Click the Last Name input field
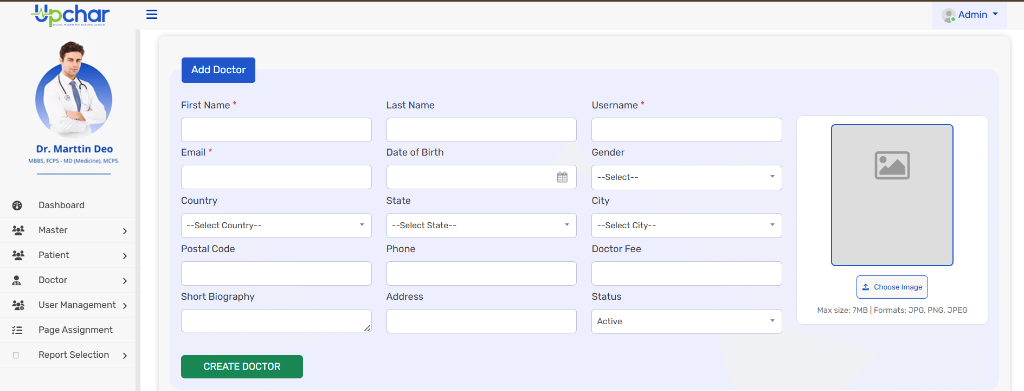Viewport: 1024px width, 391px height. point(481,129)
